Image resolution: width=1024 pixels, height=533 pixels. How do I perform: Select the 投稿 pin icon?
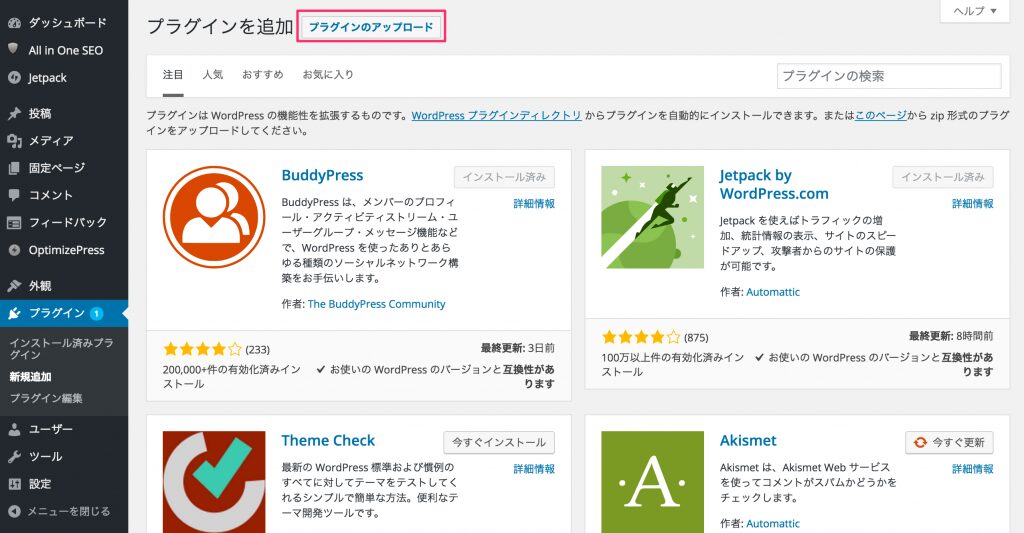14,114
